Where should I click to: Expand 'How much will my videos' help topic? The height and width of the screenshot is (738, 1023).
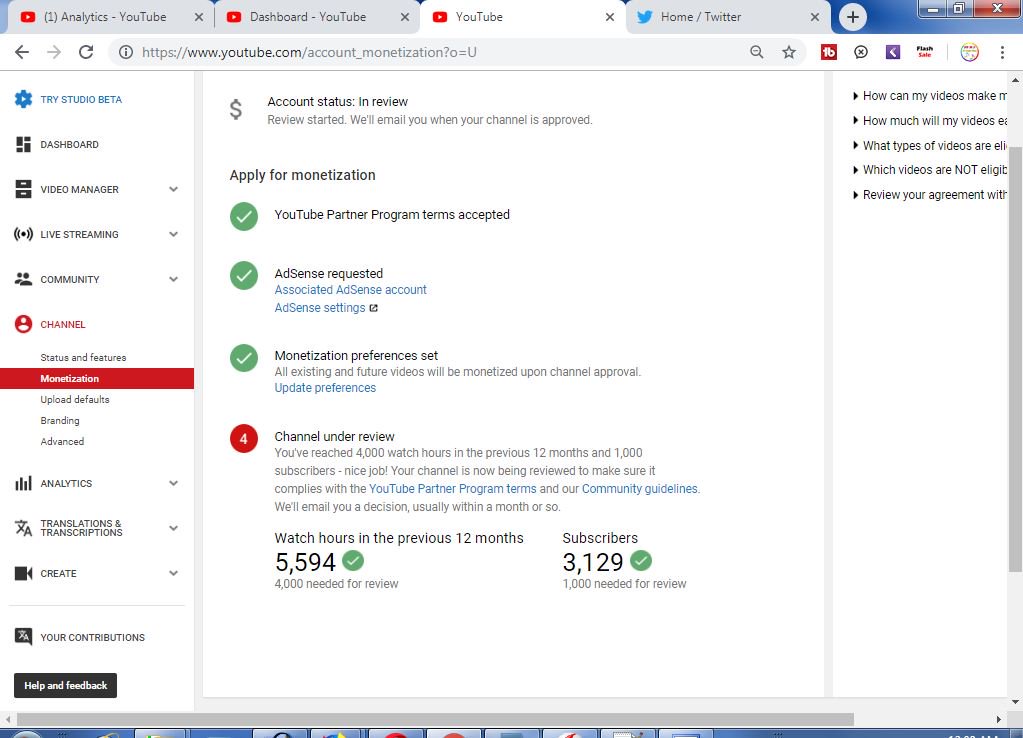point(929,121)
